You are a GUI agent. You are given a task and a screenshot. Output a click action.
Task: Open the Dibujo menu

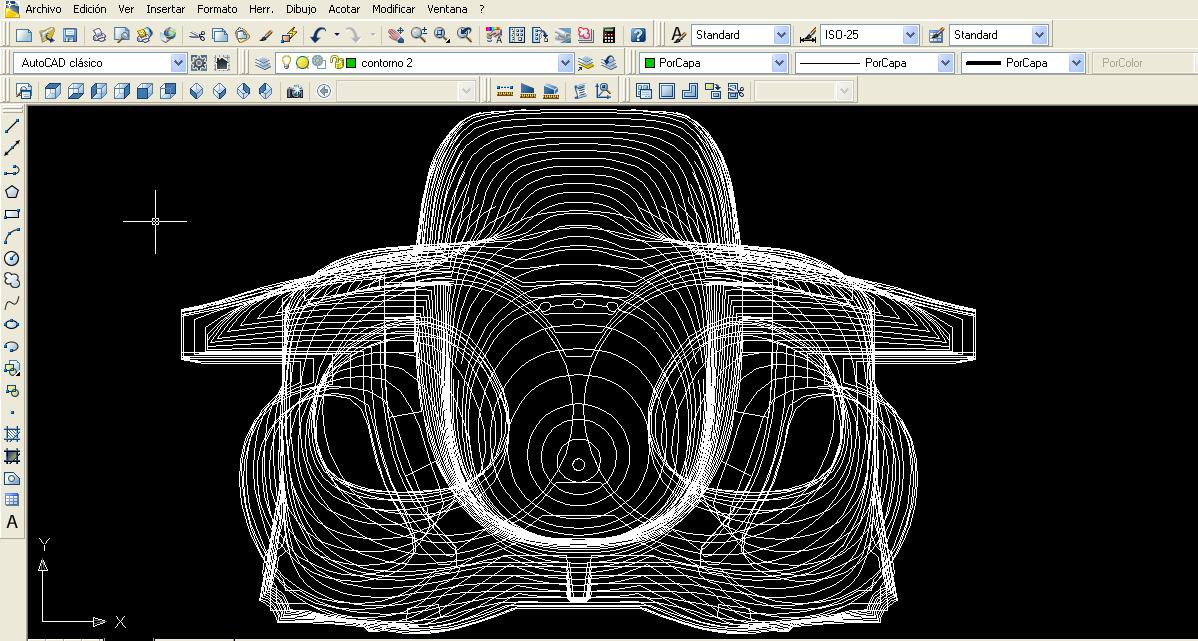(x=301, y=9)
